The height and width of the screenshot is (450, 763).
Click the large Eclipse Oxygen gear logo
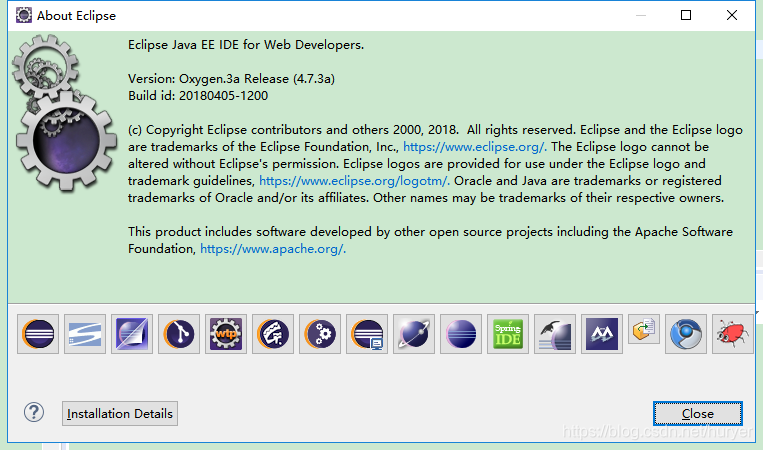pyautogui.click(x=64, y=113)
